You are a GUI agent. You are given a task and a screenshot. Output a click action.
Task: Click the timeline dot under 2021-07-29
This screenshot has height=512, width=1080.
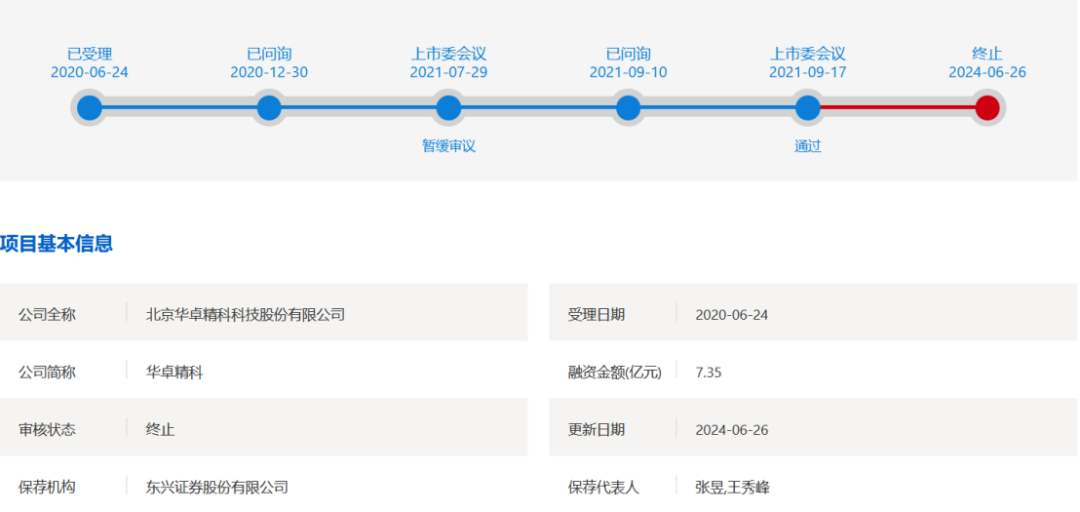click(448, 108)
